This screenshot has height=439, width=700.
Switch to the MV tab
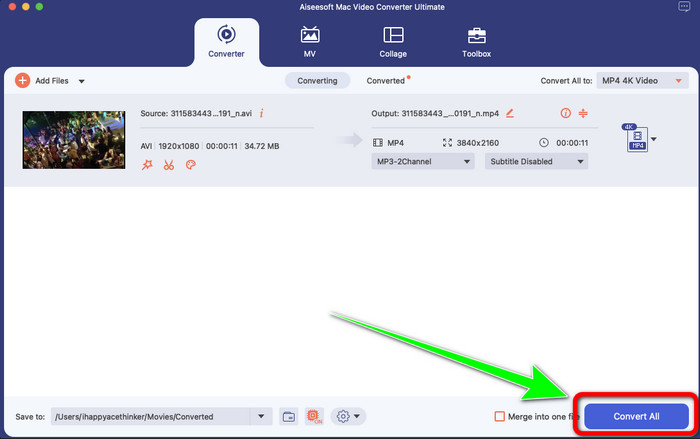click(310, 42)
